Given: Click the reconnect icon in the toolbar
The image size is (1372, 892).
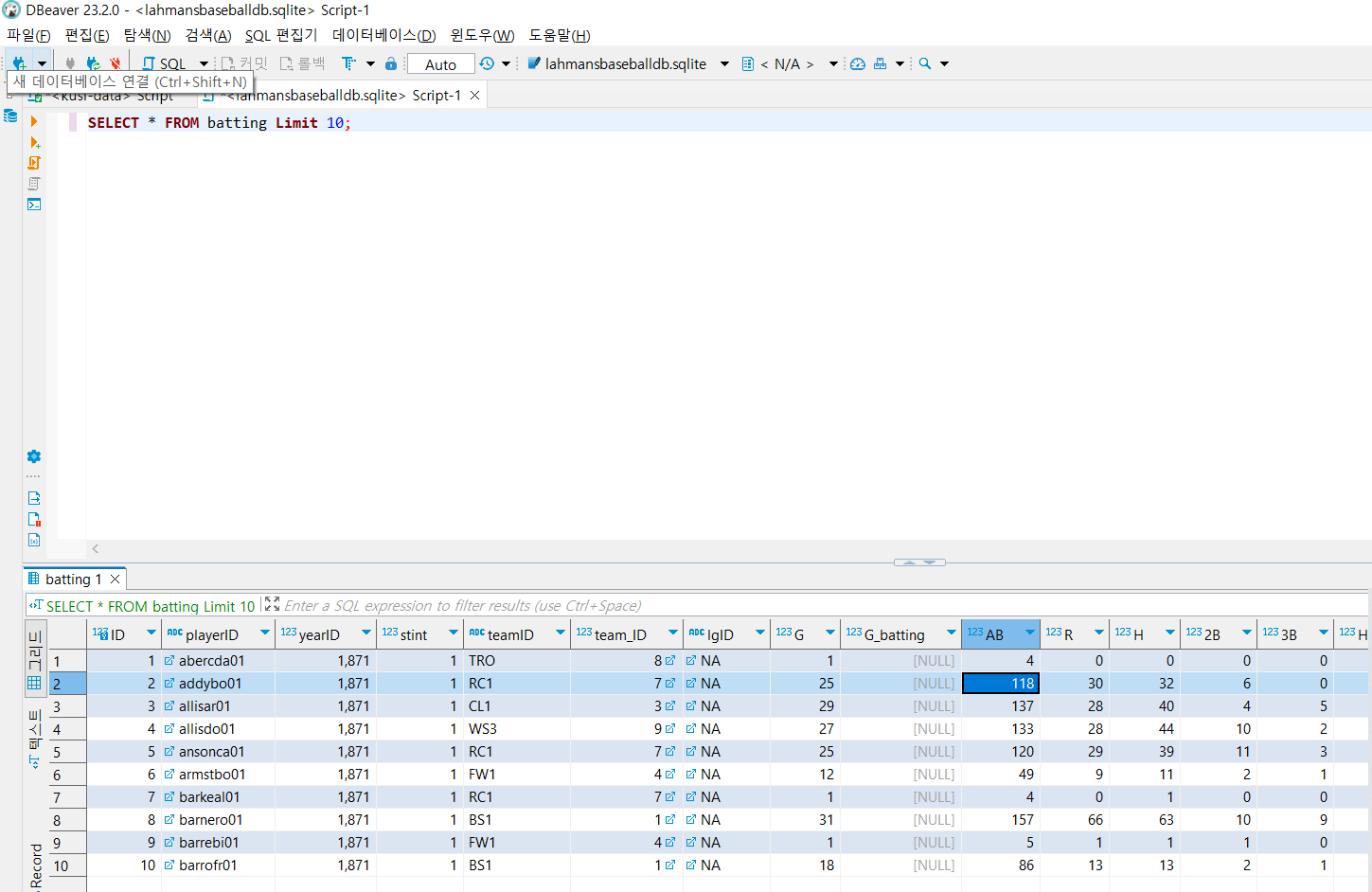Looking at the screenshot, I should tap(93, 63).
